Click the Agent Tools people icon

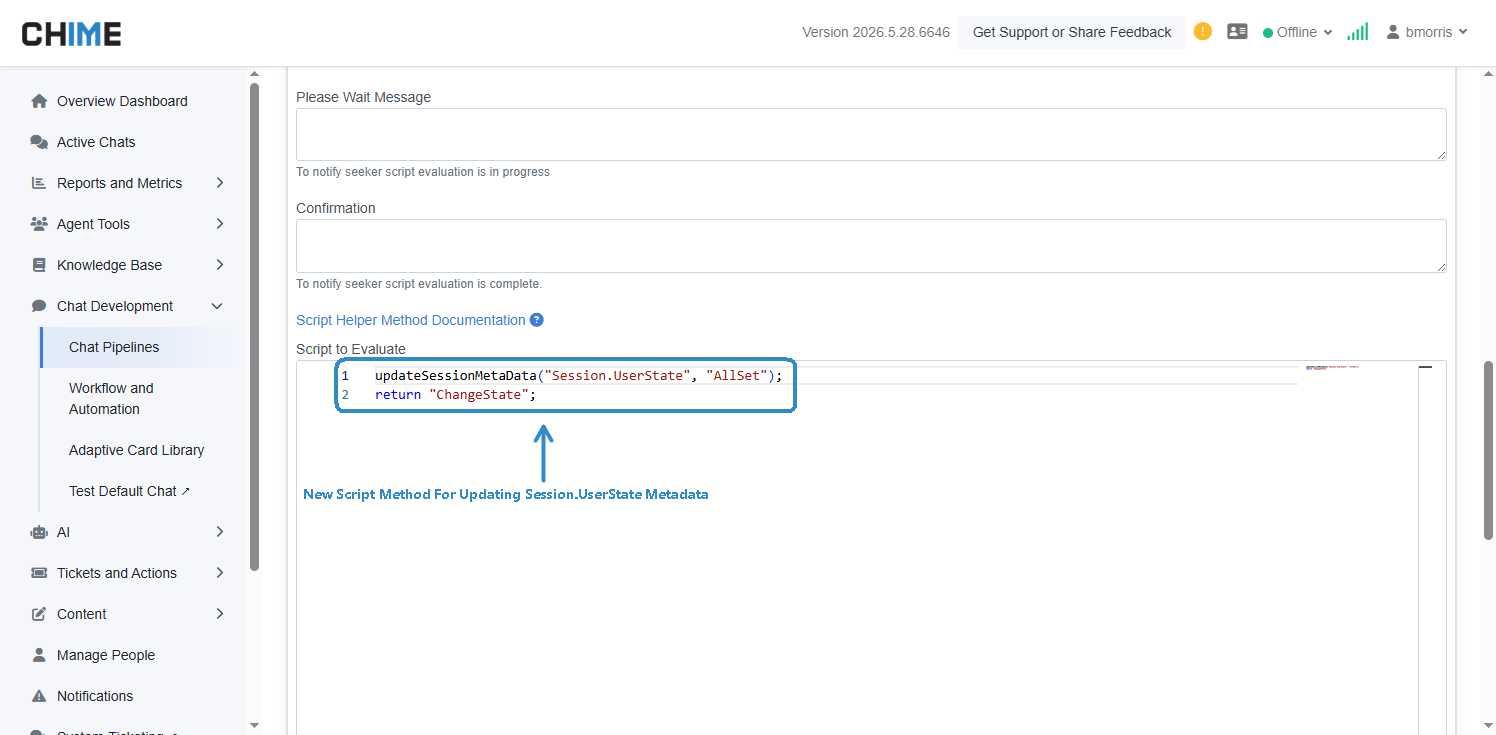(39, 224)
